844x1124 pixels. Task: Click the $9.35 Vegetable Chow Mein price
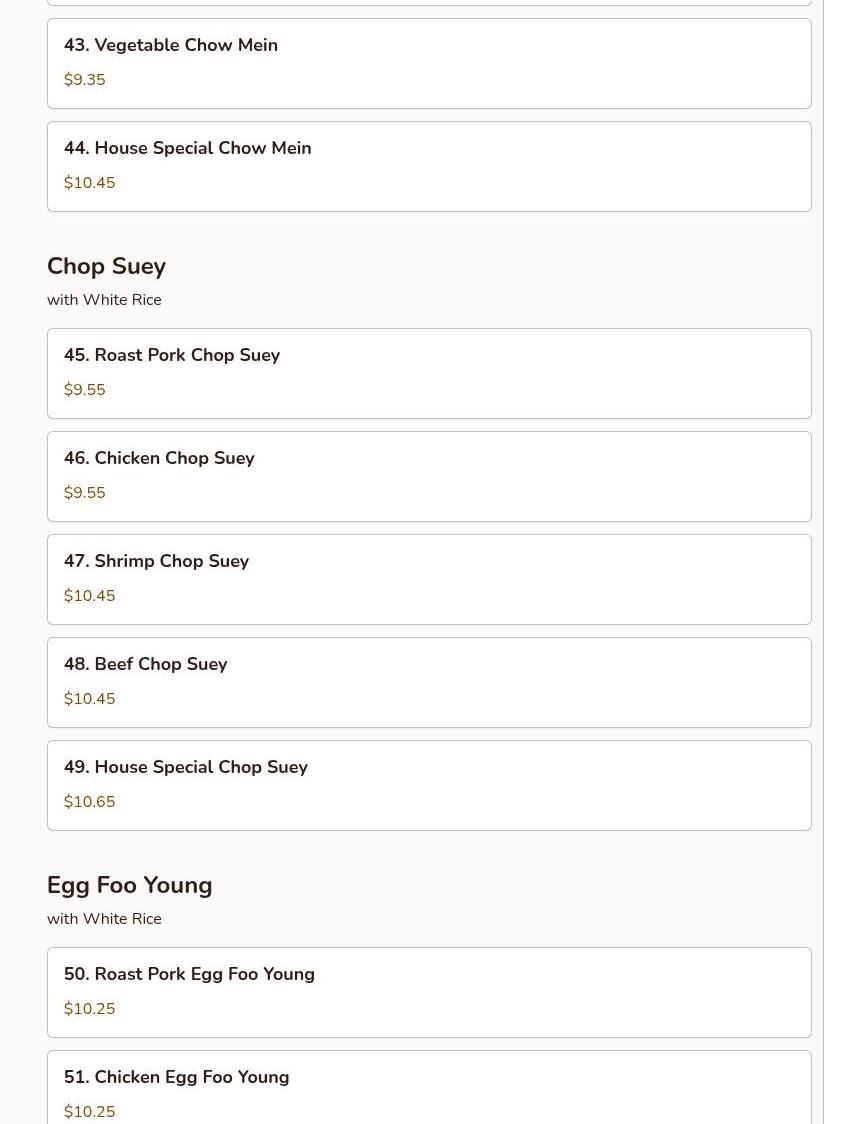[x=85, y=80]
